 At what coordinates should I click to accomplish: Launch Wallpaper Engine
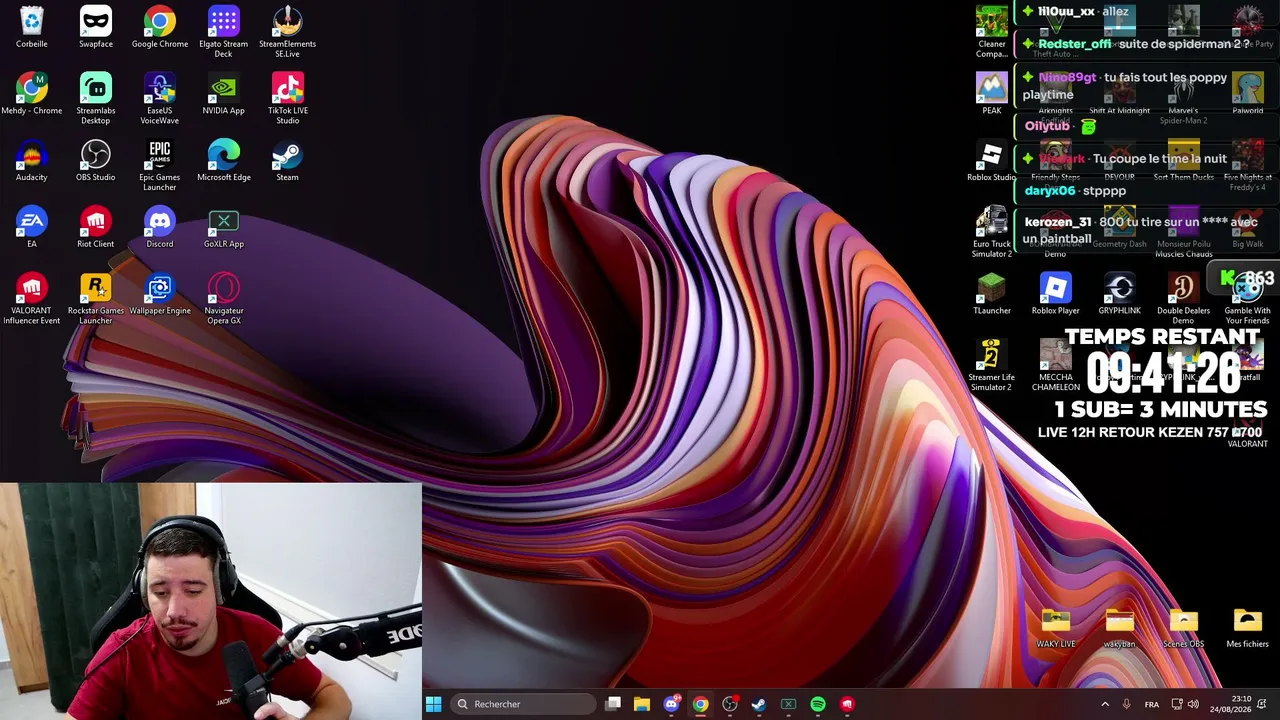160,294
